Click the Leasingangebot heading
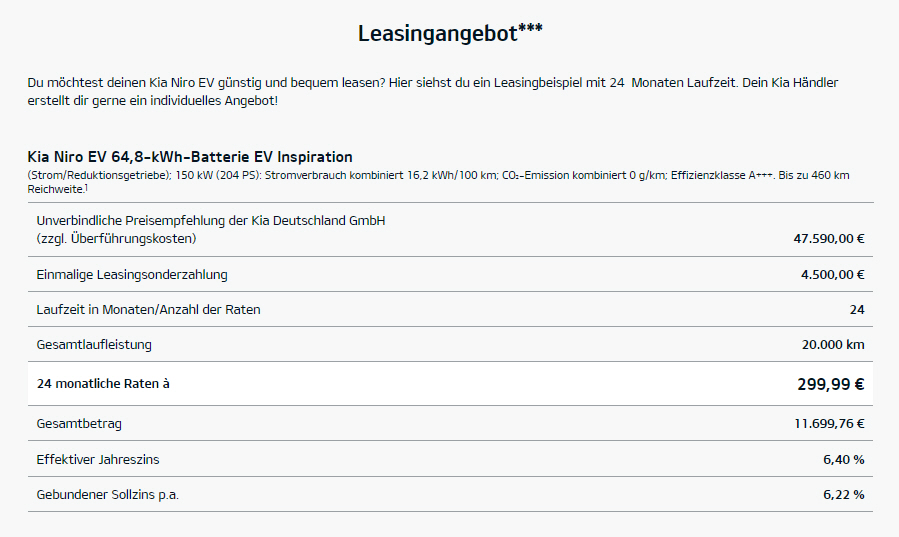 (x=450, y=33)
